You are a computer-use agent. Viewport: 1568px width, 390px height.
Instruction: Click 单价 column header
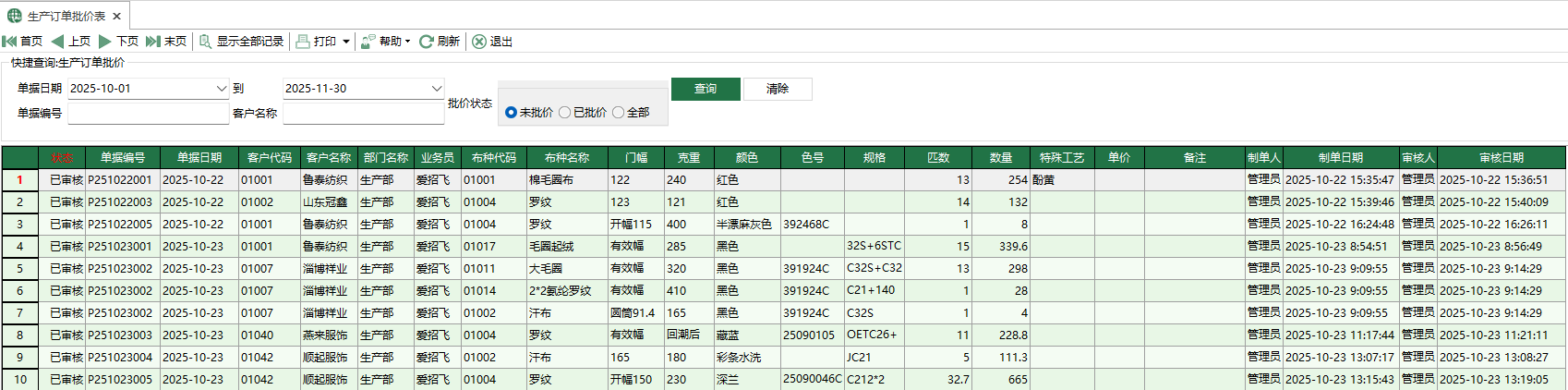pyautogui.click(x=1119, y=157)
